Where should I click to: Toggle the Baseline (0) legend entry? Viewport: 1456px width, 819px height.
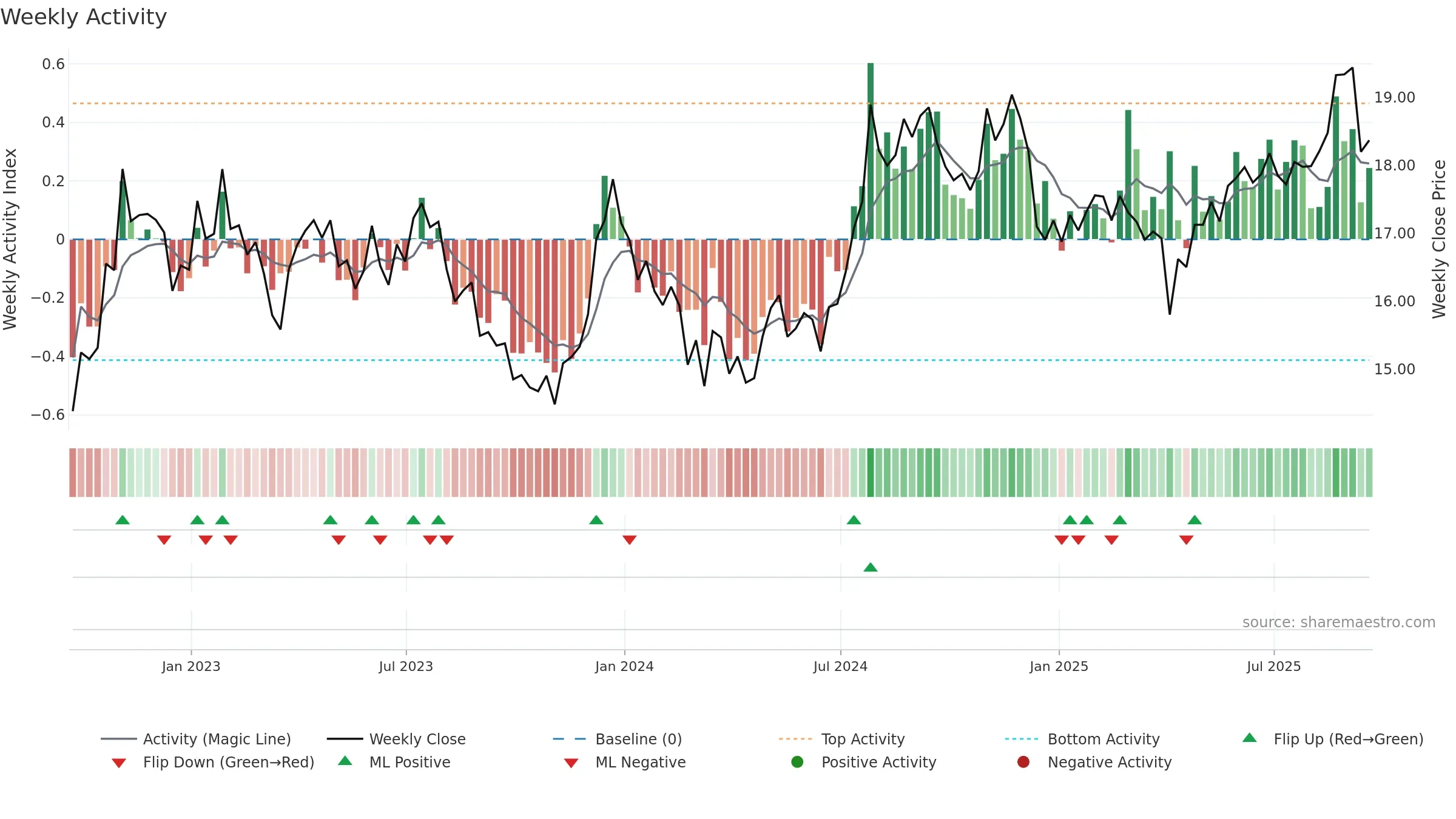[x=618, y=739]
